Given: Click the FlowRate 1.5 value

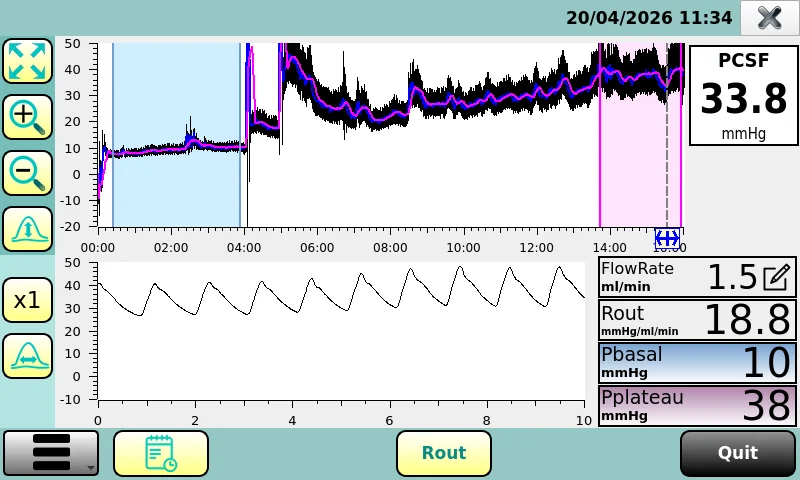Looking at the screenshot, I should pyautogui.click(x=732, y=277).
